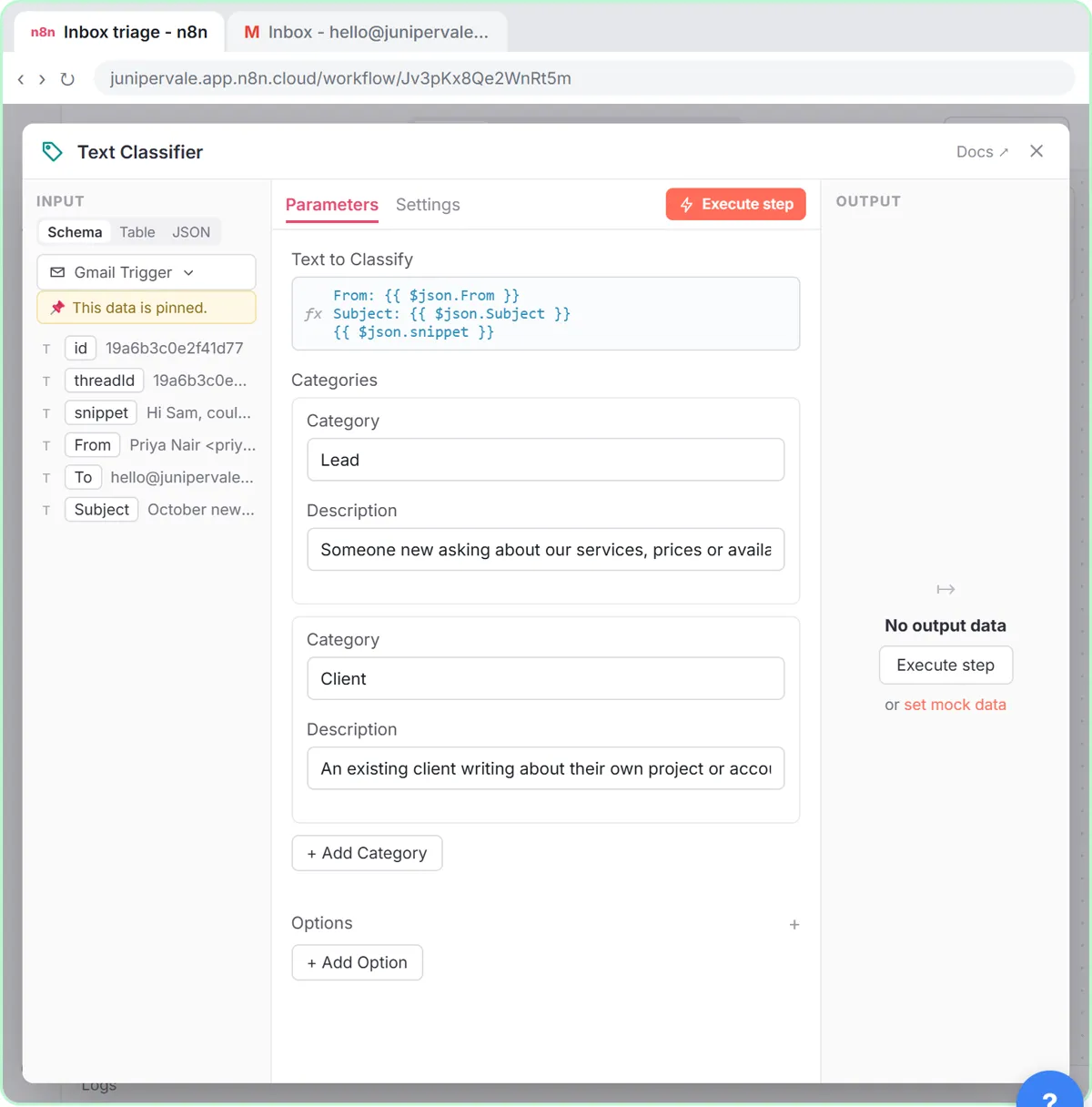Click the Add Option button
This screenshot has height=1107, width=1092.
pyautogui.click(x=357, y=962)
